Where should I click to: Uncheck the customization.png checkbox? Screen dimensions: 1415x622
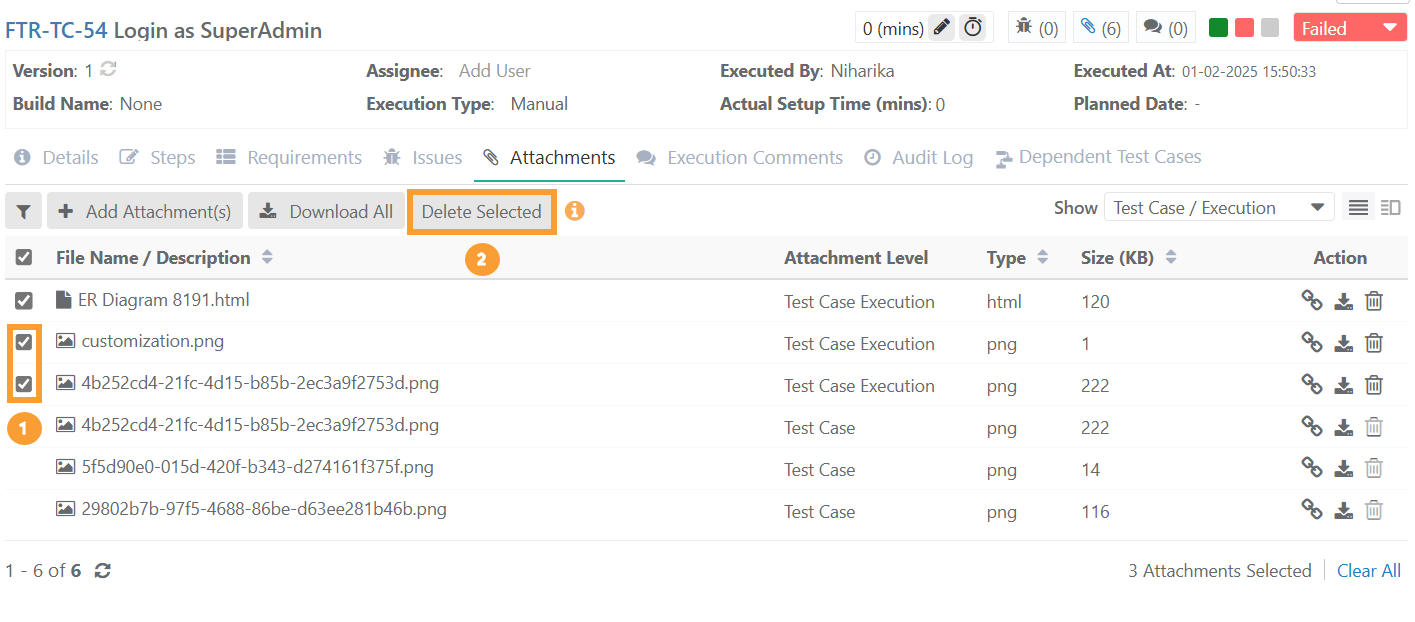(x=24, y=342)
